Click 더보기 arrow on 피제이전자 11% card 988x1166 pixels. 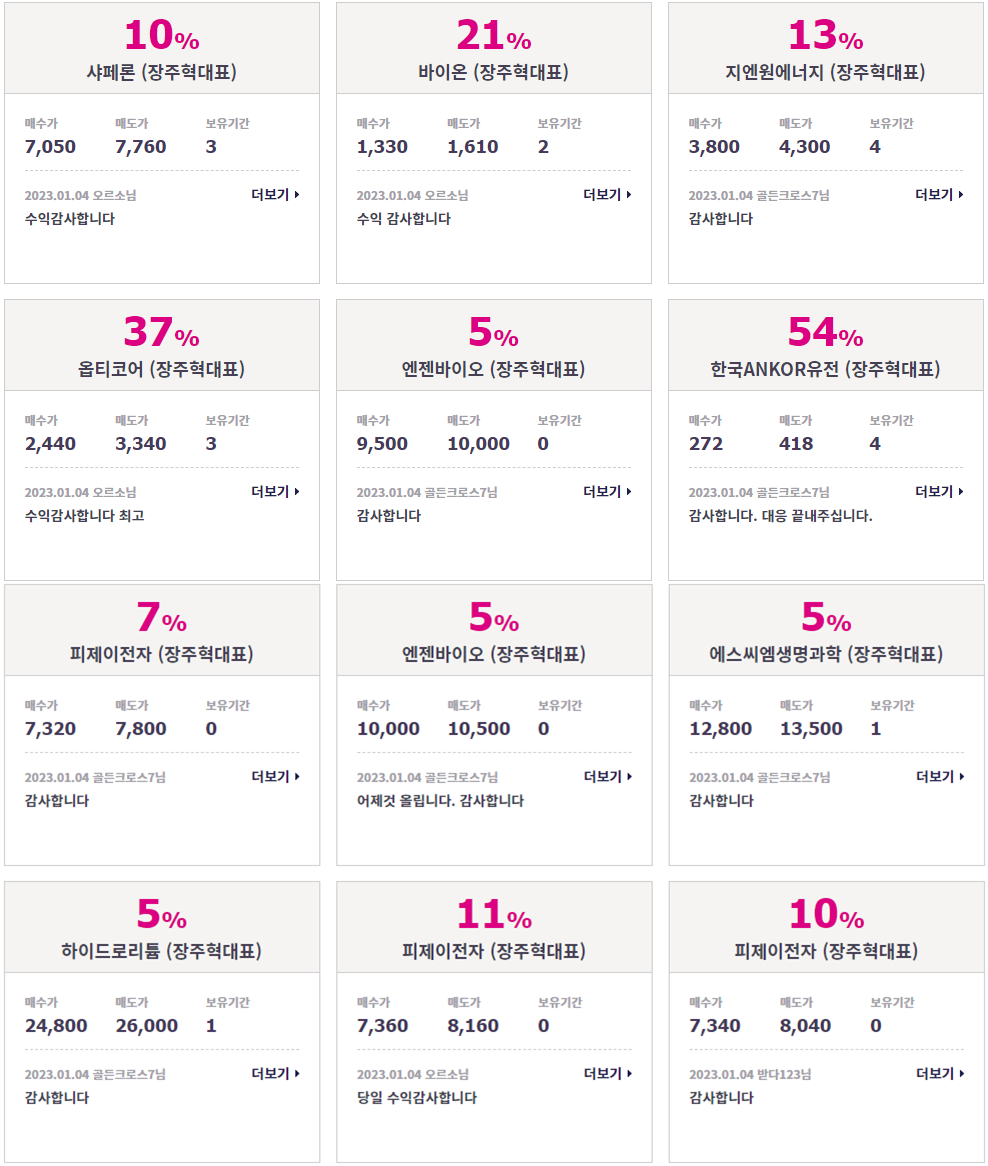tap(607, 1074)
